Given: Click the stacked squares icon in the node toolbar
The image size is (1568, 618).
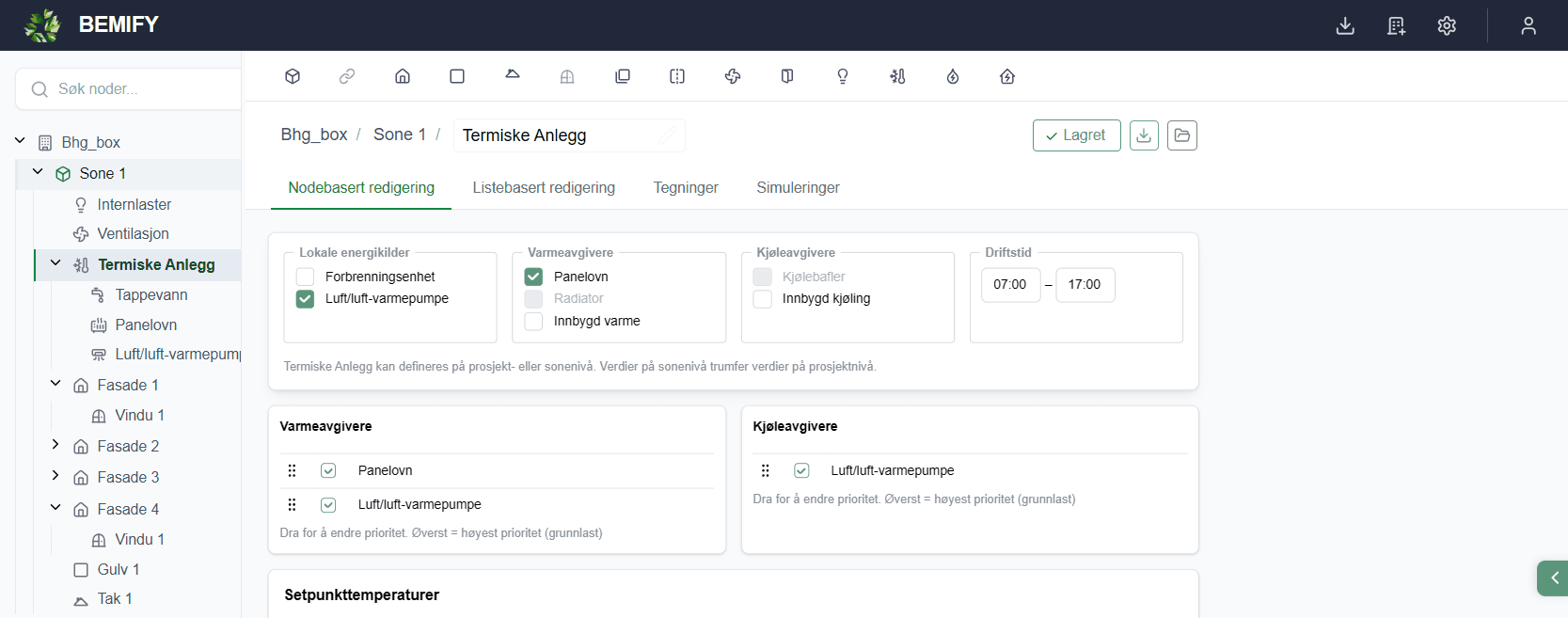Looking at the screenshot, I should point(623,76).
